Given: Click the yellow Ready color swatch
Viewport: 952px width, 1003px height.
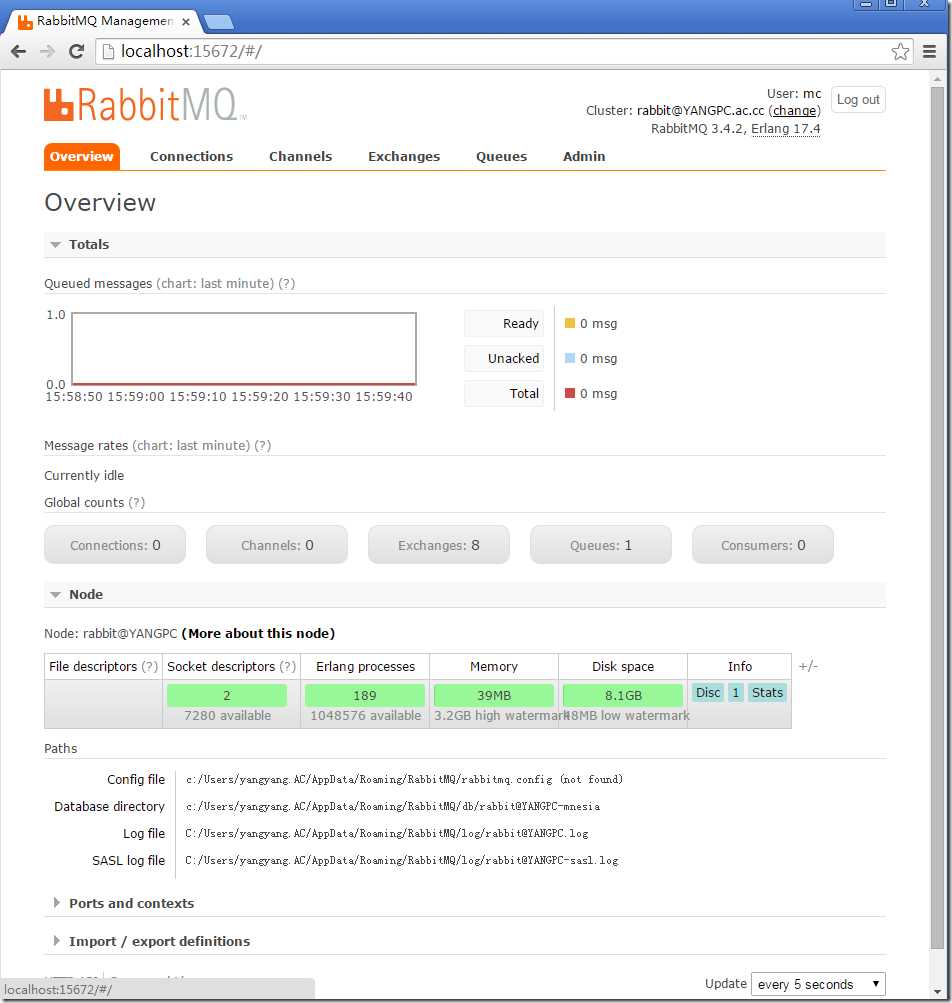Looking at the screenshot, I should tap(569, 323).
